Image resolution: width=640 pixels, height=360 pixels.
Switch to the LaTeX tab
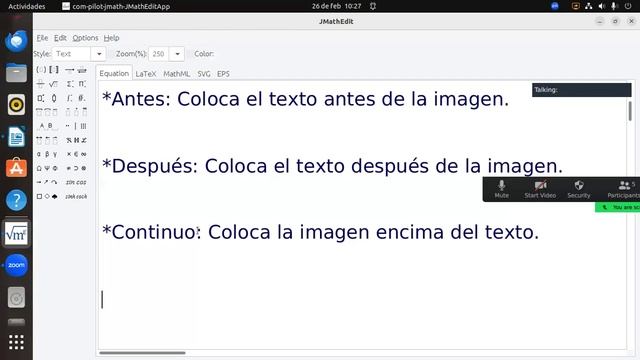tap(146, 74)
